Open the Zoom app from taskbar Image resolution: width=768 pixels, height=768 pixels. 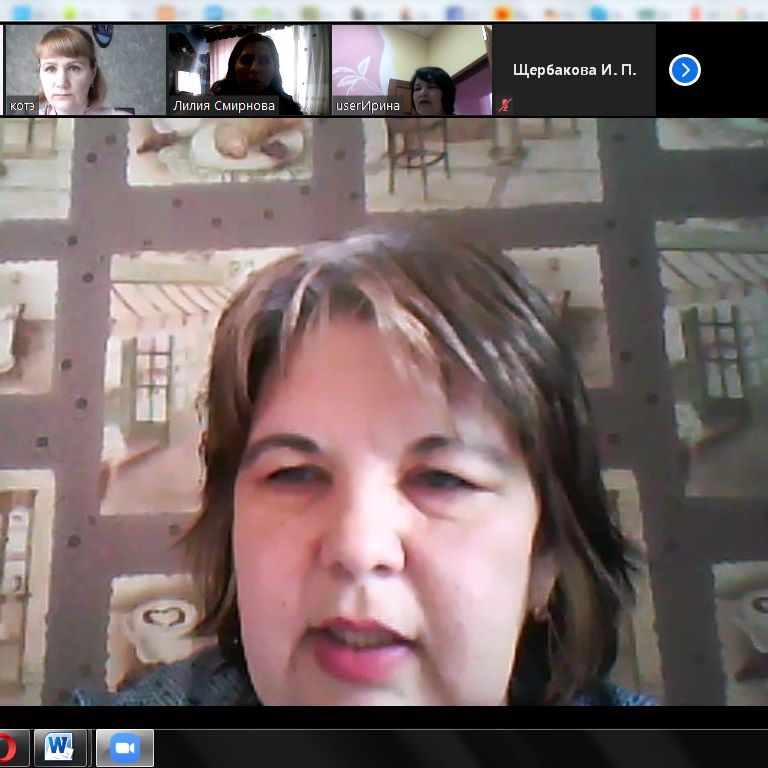pyautogui.click(x=125, y=748)
